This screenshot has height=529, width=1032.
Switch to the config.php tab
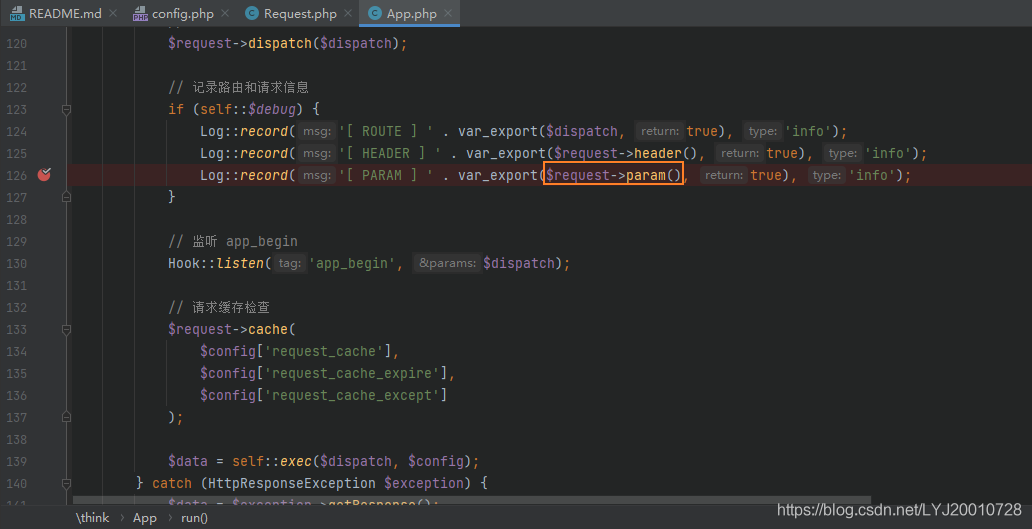182,13
